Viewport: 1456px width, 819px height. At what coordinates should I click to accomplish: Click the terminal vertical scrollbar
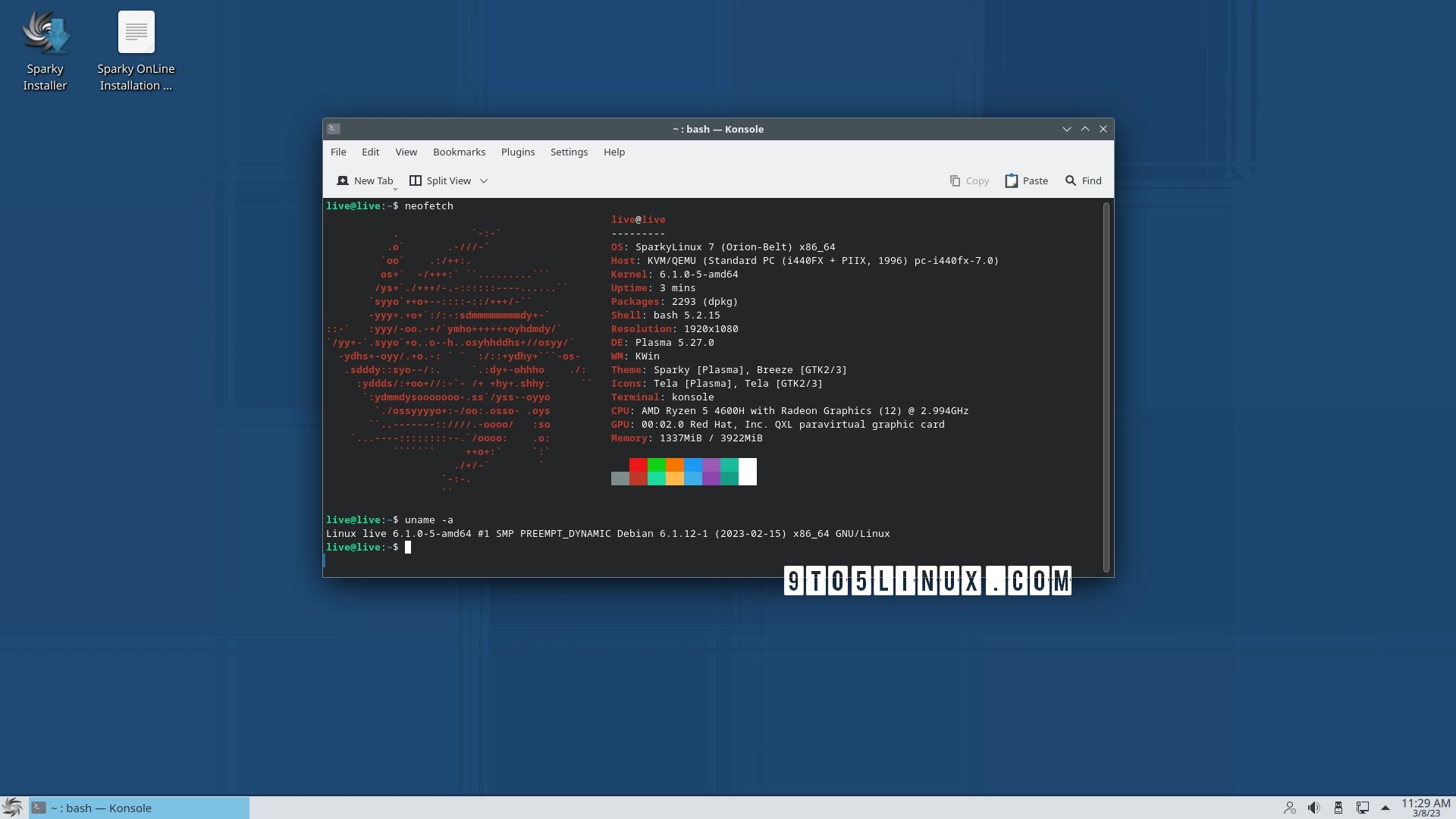[1106, 387]
